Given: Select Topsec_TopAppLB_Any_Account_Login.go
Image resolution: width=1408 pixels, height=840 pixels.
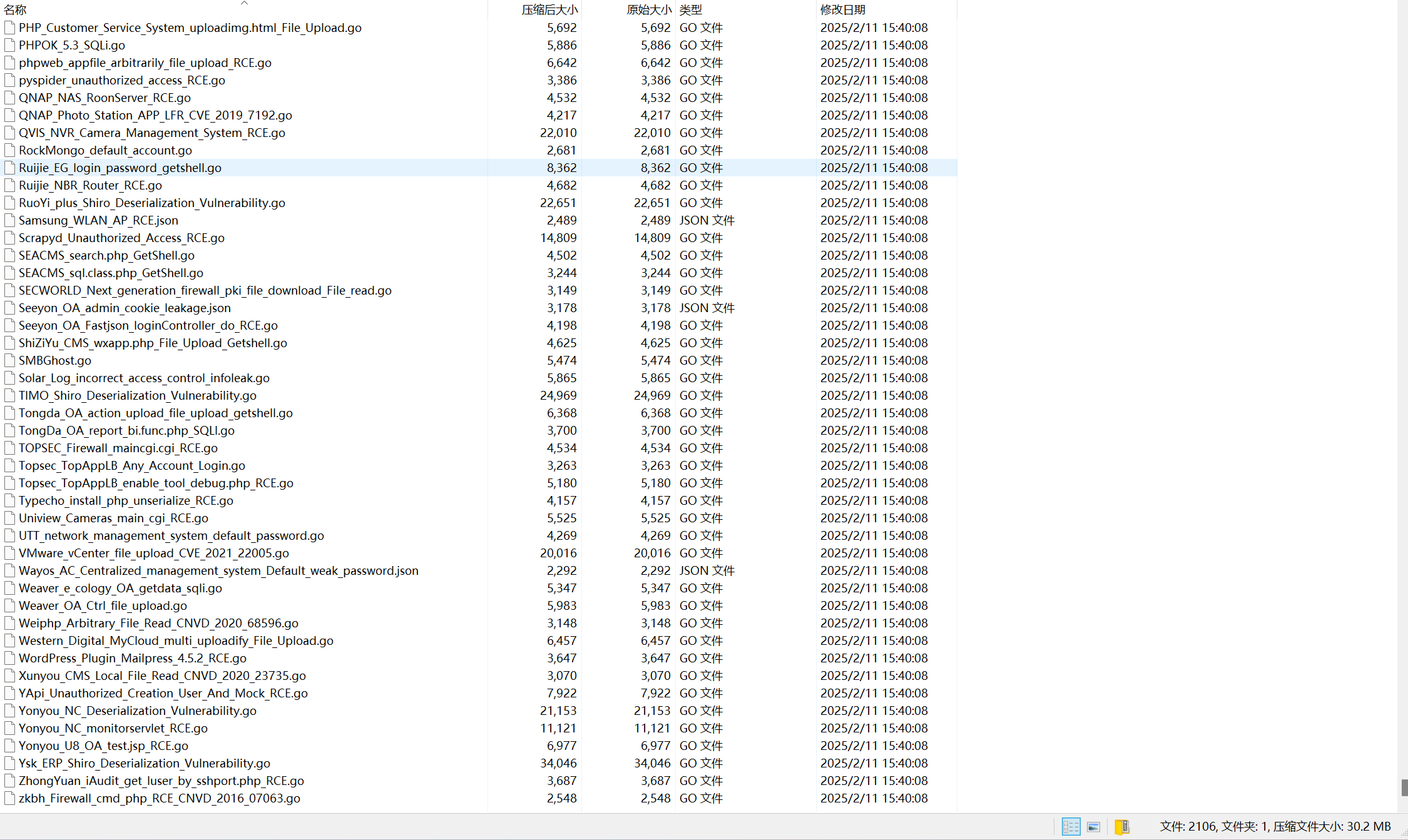Looking at the screenshot, I should [x=132, y=465].
